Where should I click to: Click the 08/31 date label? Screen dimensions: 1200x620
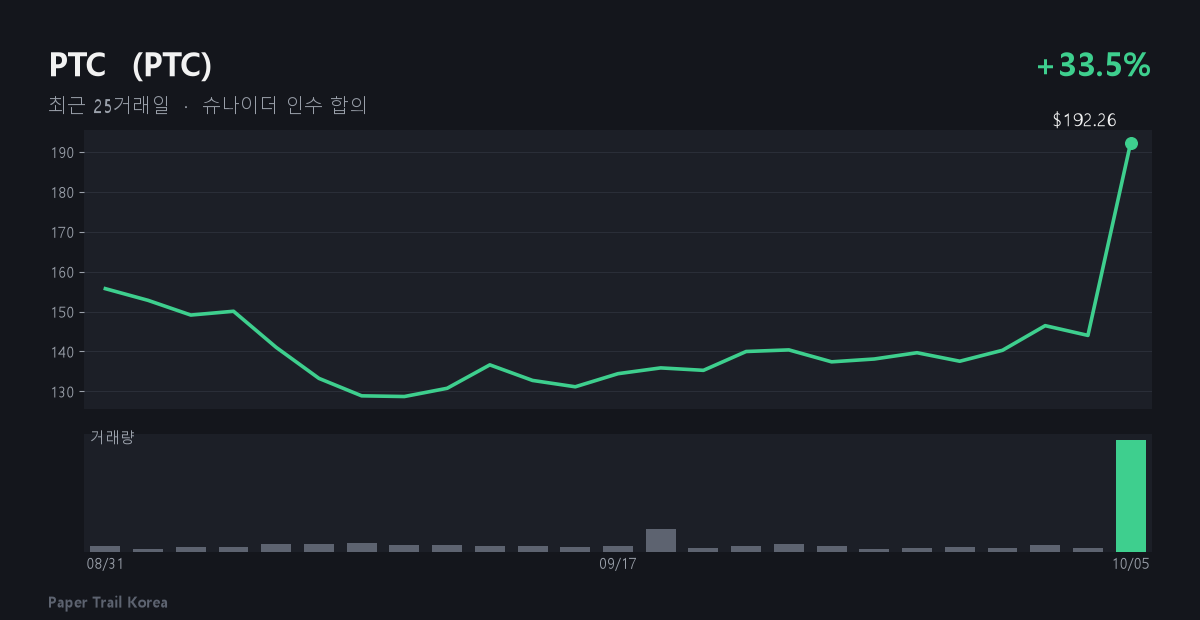(x=105, y=564)
